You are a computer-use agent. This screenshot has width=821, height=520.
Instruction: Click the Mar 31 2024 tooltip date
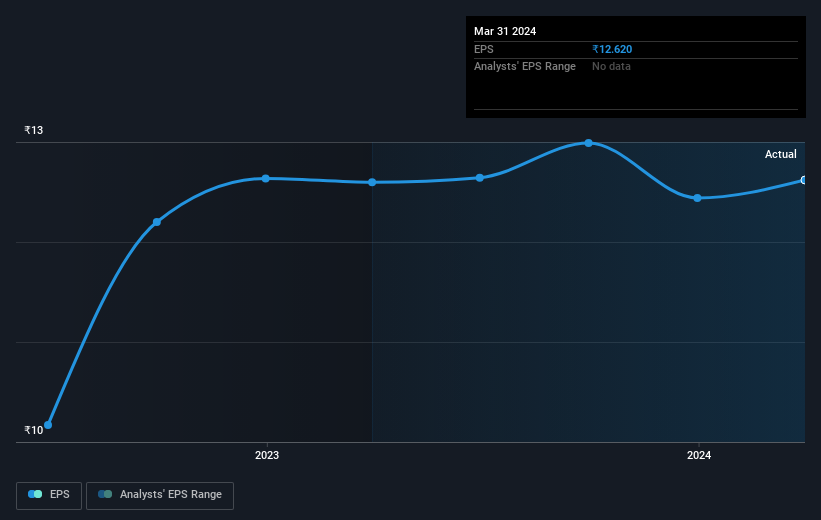[x=505, y=31]
